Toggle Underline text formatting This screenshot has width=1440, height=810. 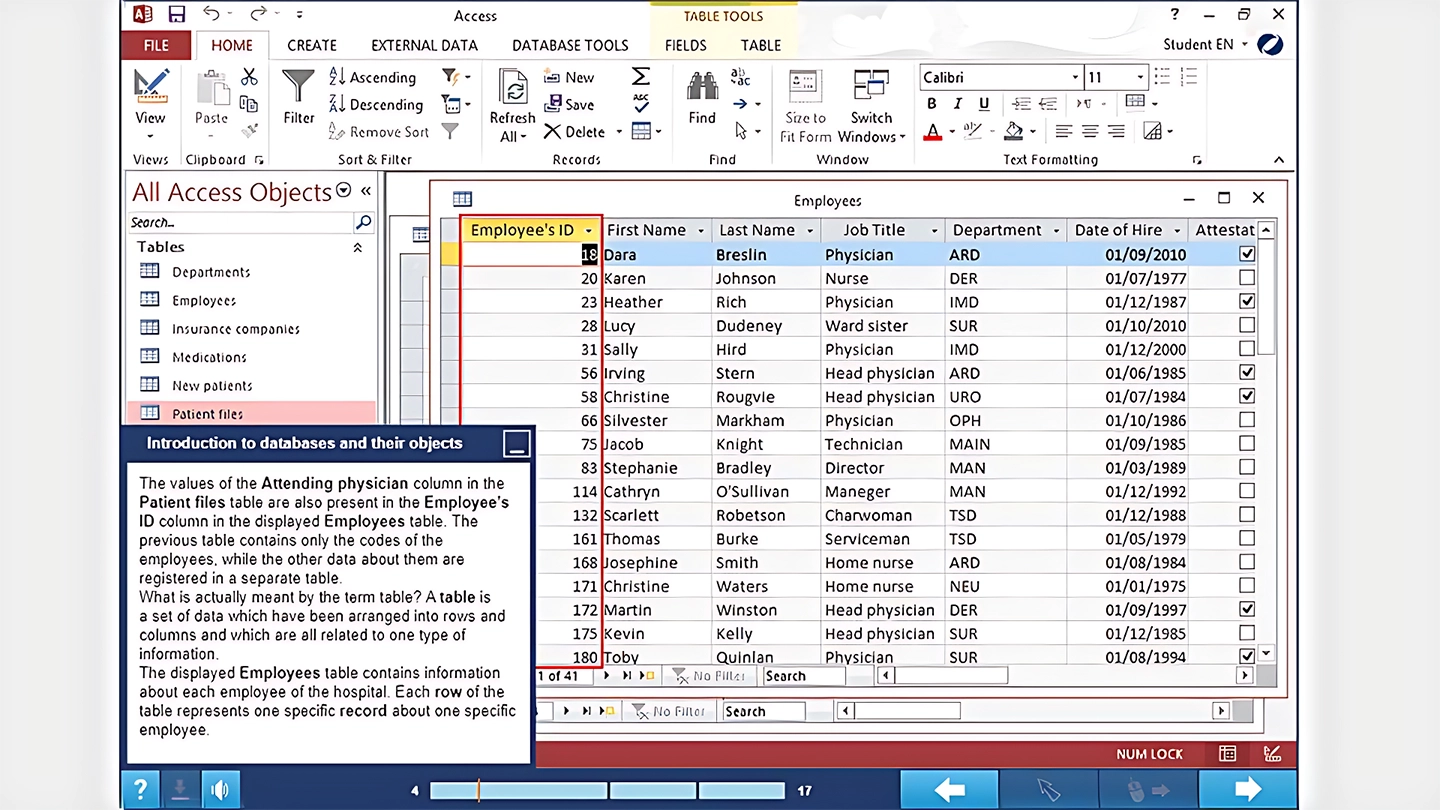(984, 104)
